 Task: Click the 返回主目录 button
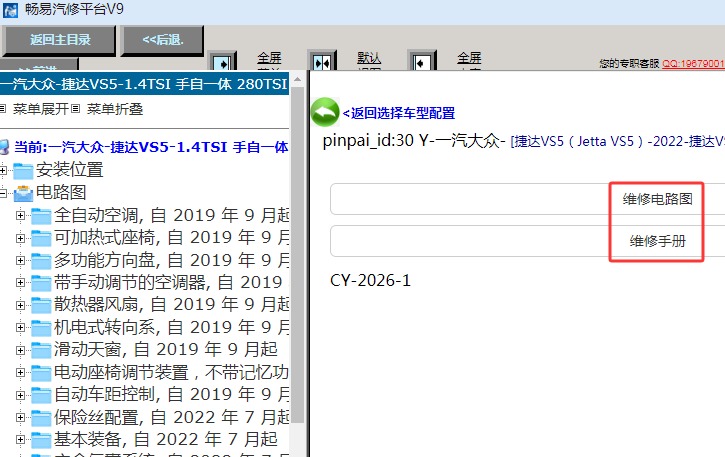[x=59, y=40]
